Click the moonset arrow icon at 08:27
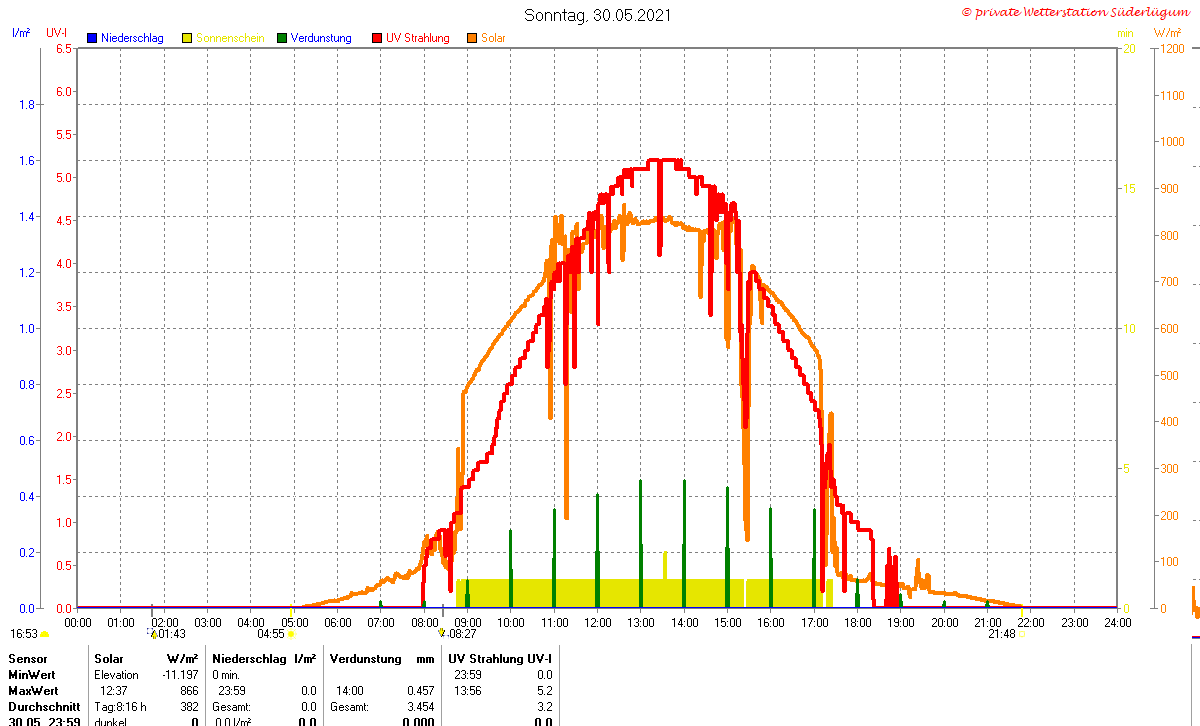Image resolution: width=1200 pixels, height=726 pixels. (441, 633)
